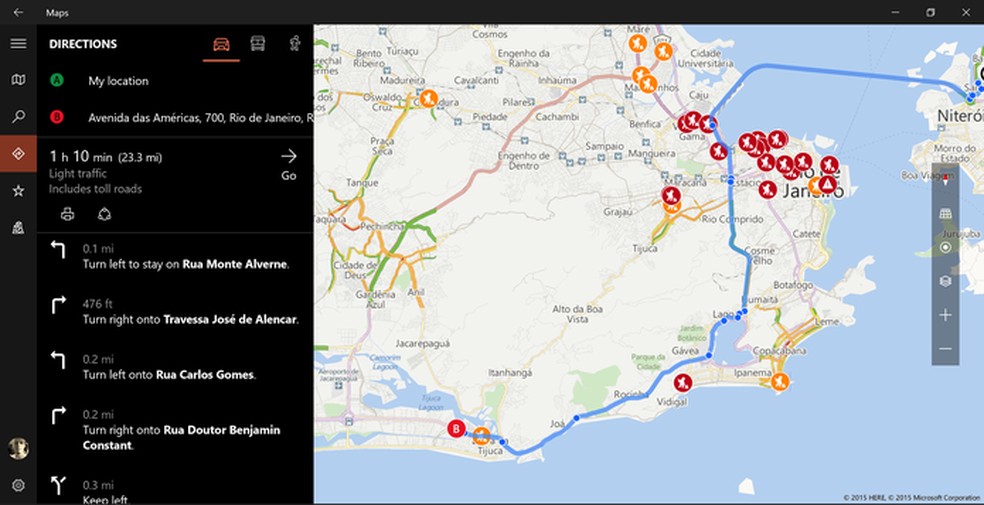
Task: Click the 'Includes toll roads' note
Action: pyautogui.click(x=95, y=189)
